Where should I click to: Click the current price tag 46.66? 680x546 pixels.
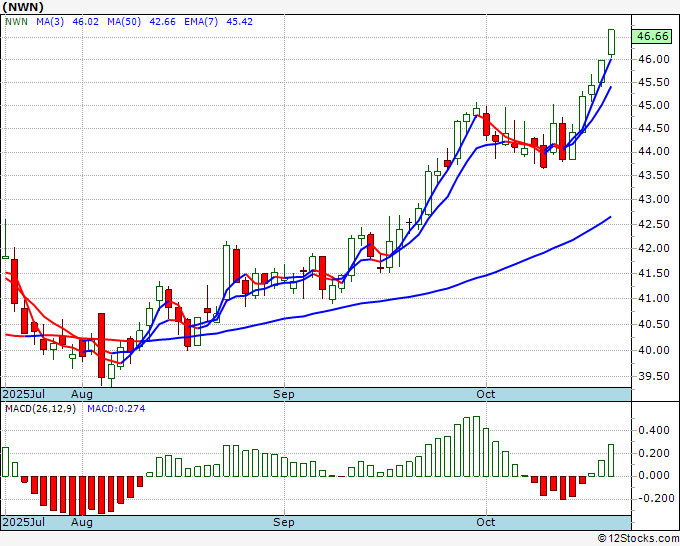click(652, 36)
